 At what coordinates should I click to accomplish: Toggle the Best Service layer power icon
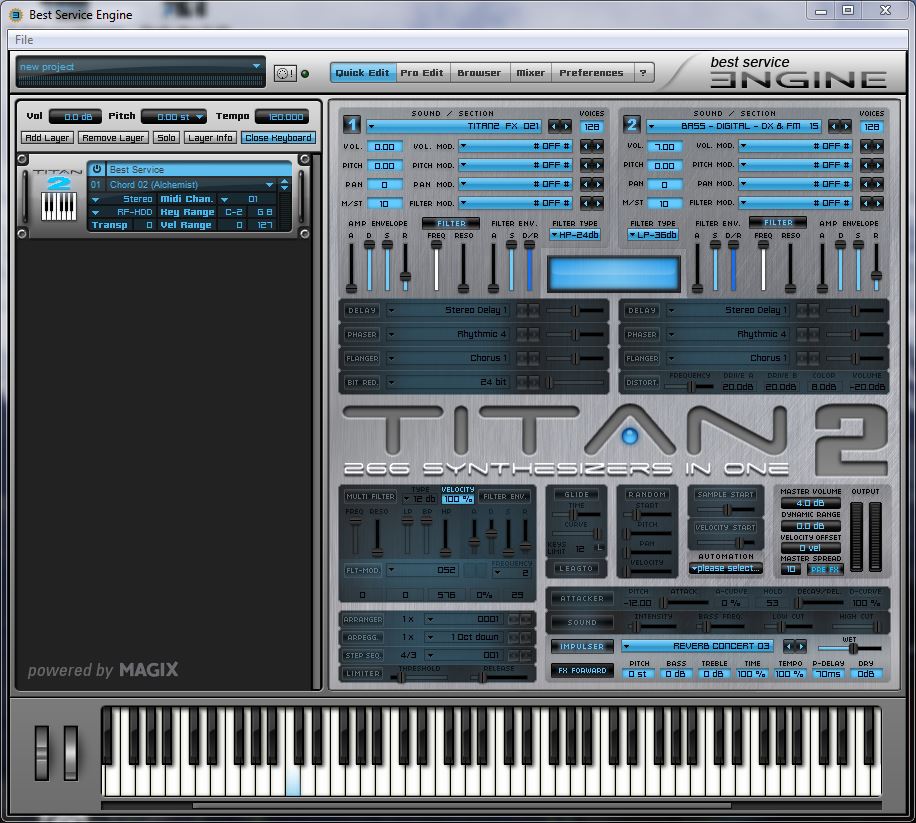coord(97,169)
